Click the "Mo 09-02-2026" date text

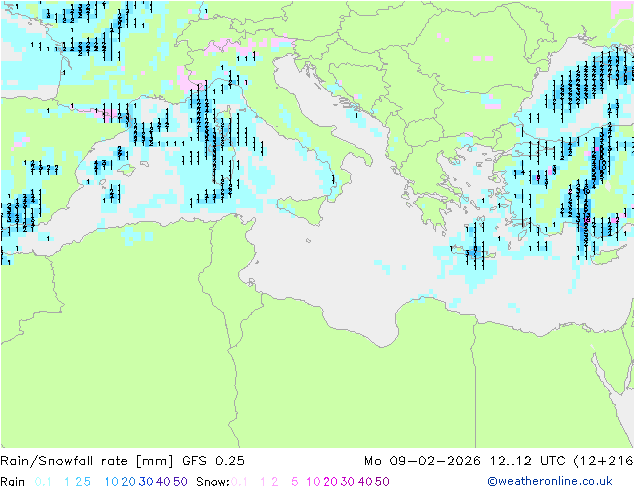click(x=422, y=461)
